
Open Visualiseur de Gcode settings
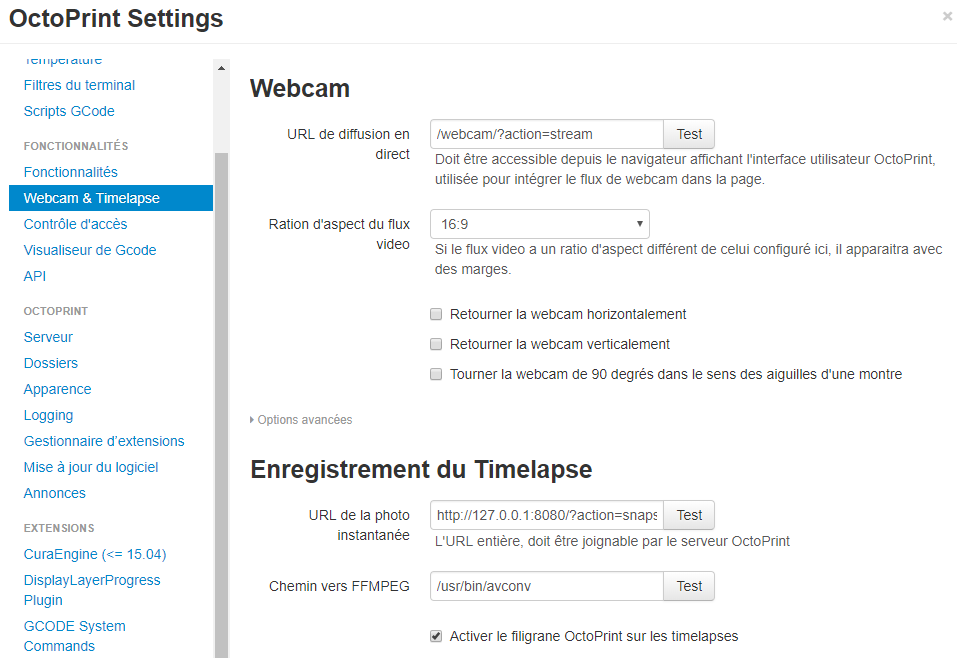(x=90, y=250)
